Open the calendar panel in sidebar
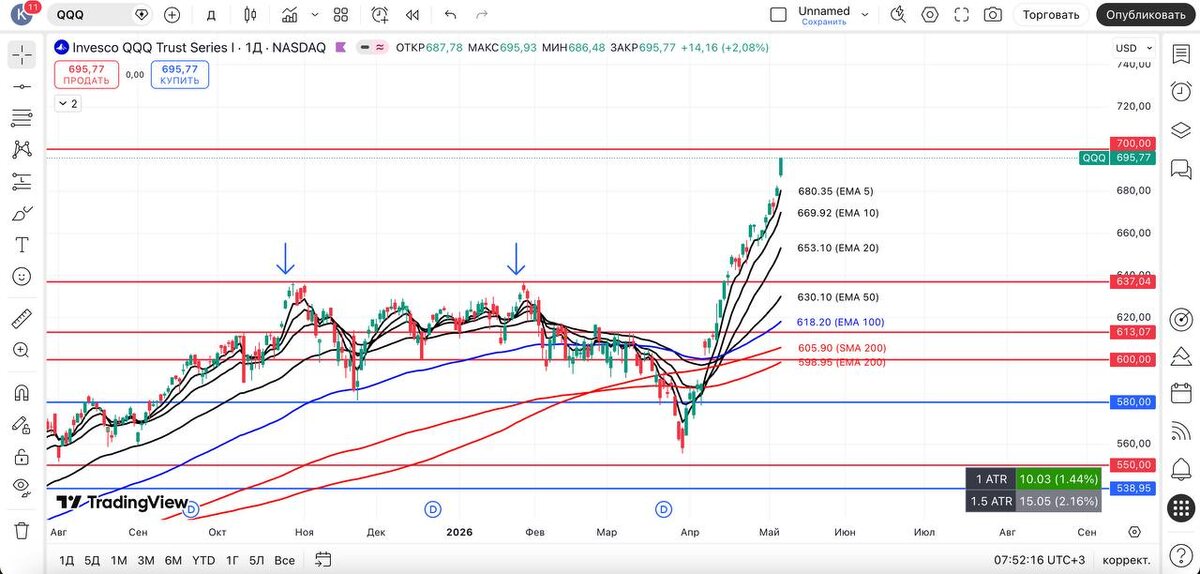Screen dimensions: 1200x574 1181,393
